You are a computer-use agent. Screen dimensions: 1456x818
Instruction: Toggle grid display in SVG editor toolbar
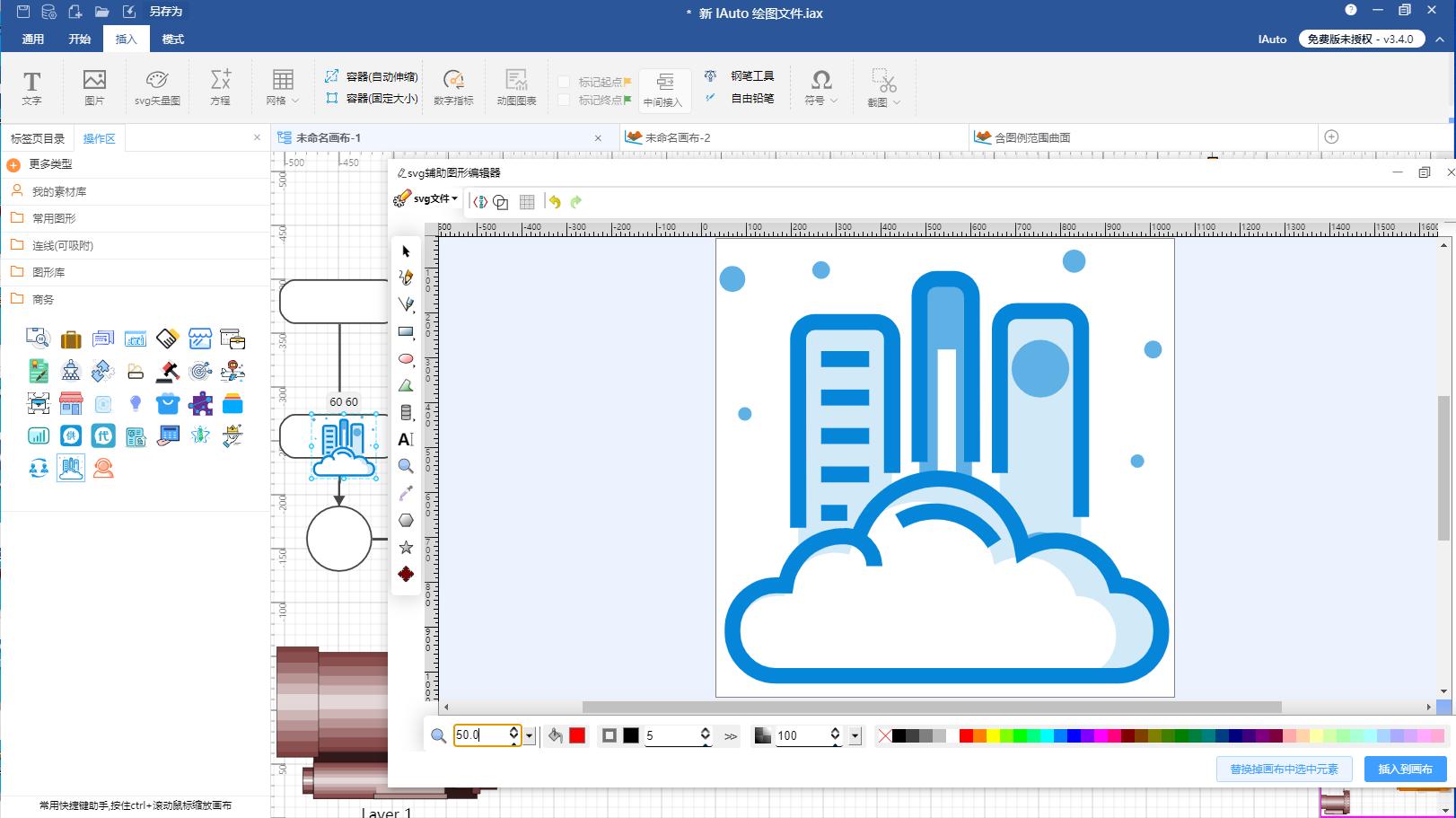click(527, 202)
